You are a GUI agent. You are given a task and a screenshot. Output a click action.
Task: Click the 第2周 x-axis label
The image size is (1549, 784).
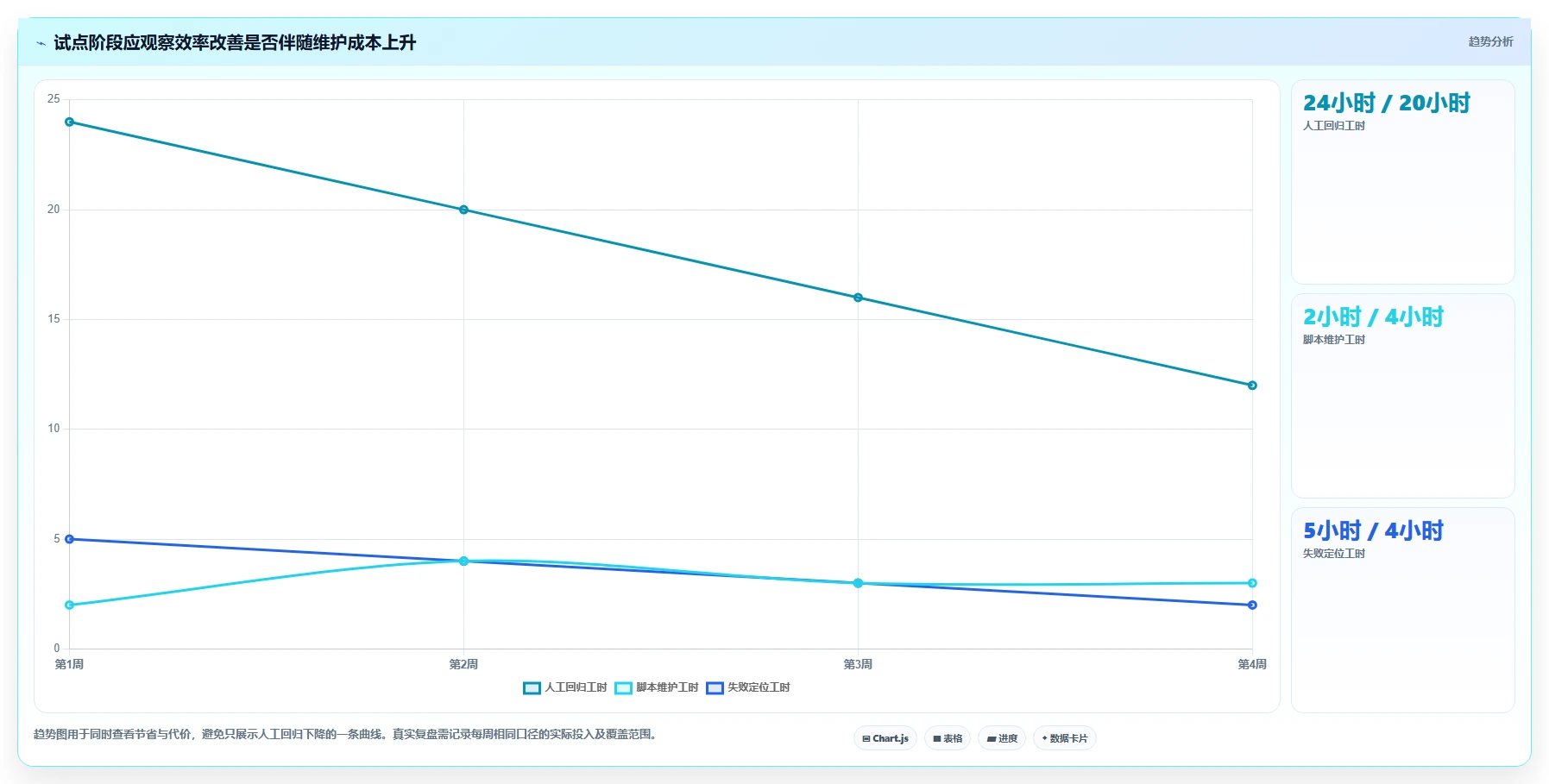463,664
